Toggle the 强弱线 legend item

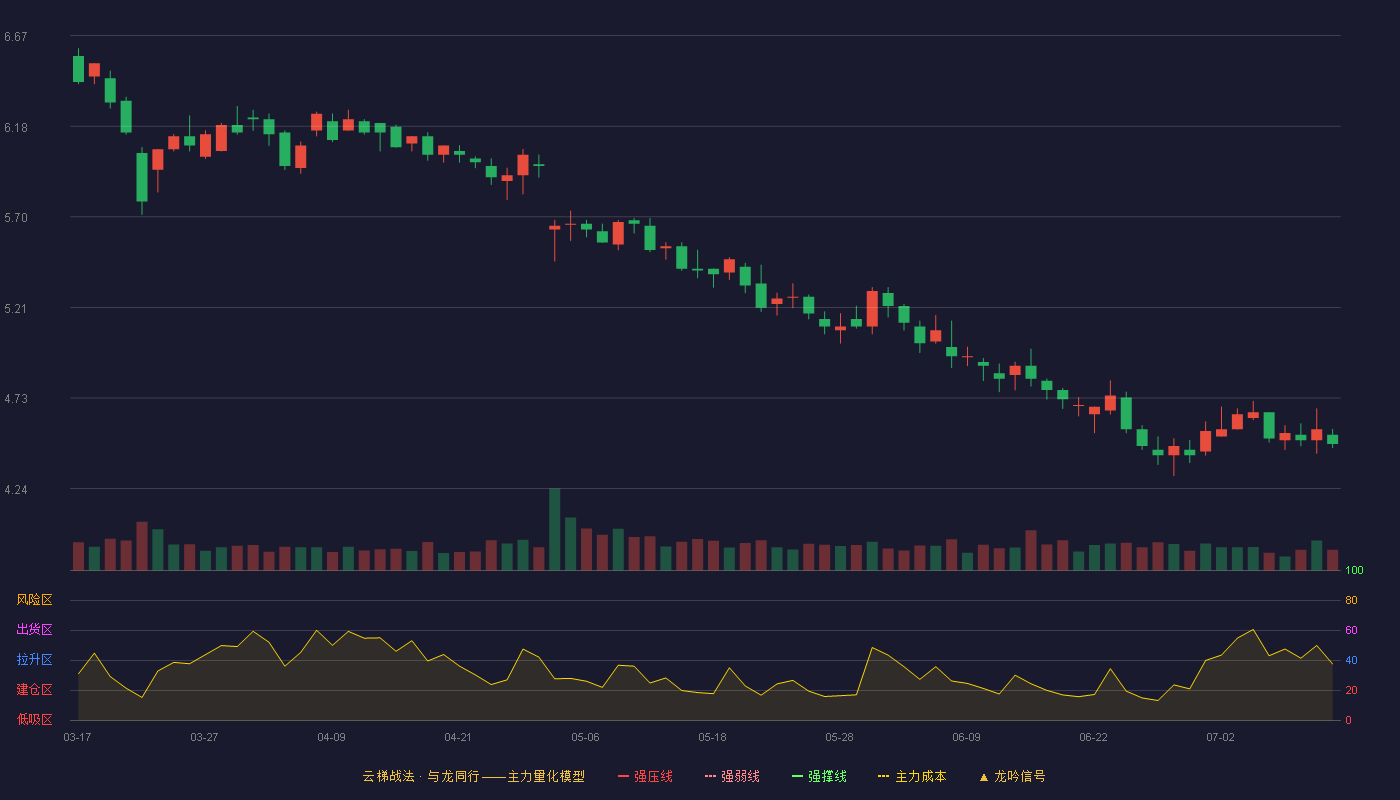point(732,776)
